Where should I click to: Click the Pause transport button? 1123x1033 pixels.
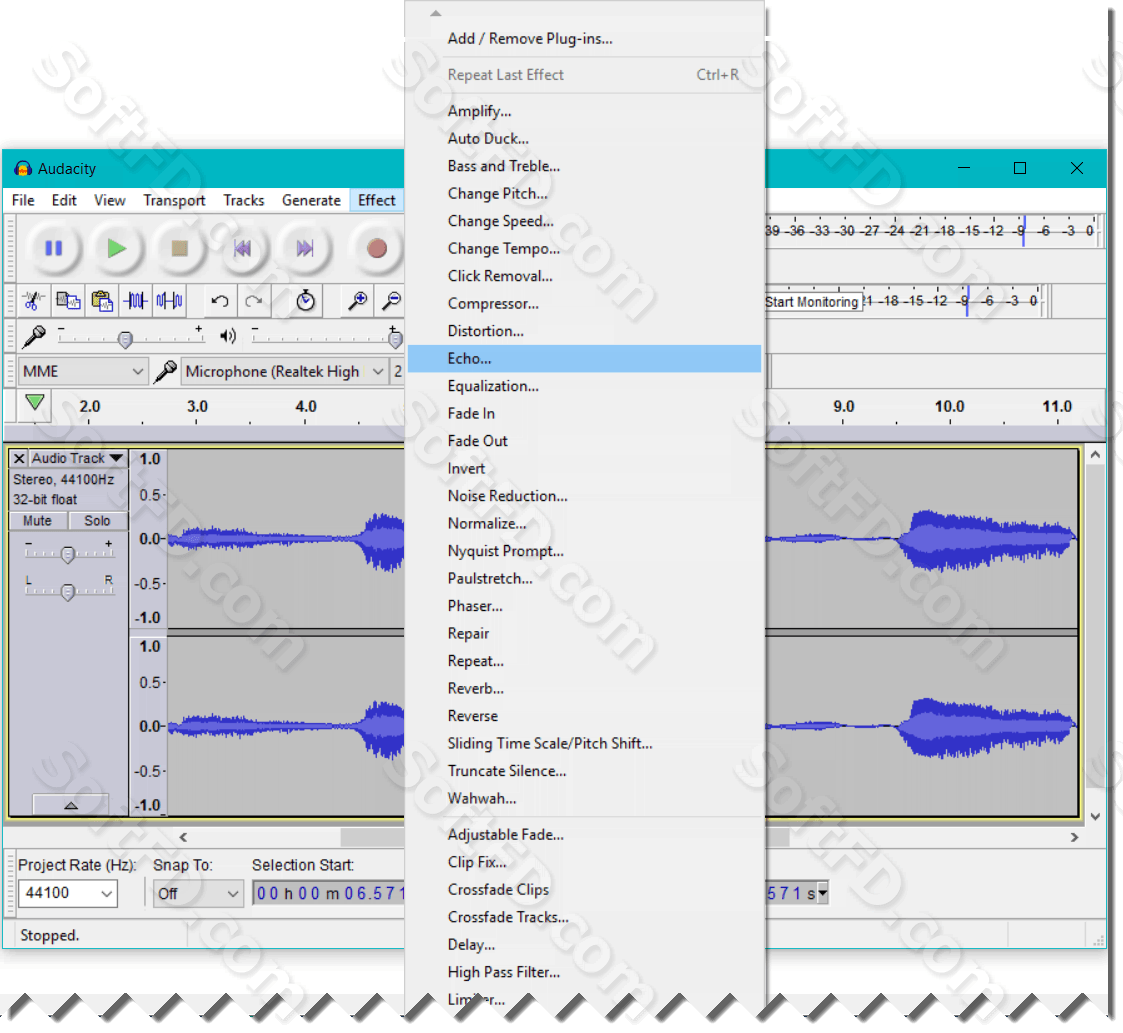(x=54, y=249)
